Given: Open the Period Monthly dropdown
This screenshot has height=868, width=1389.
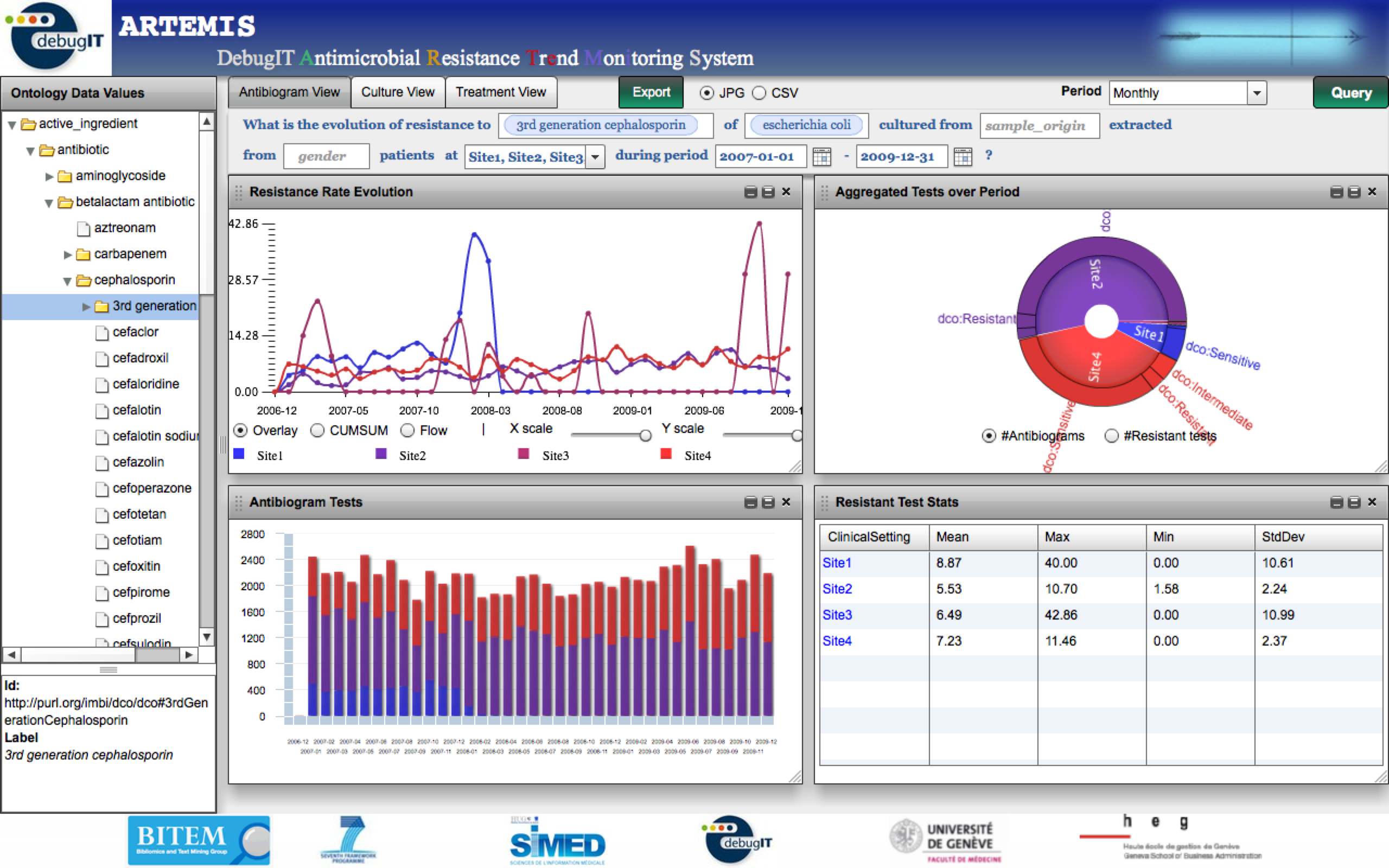Looking at the screenshot, I should (x=1257, y=93).
